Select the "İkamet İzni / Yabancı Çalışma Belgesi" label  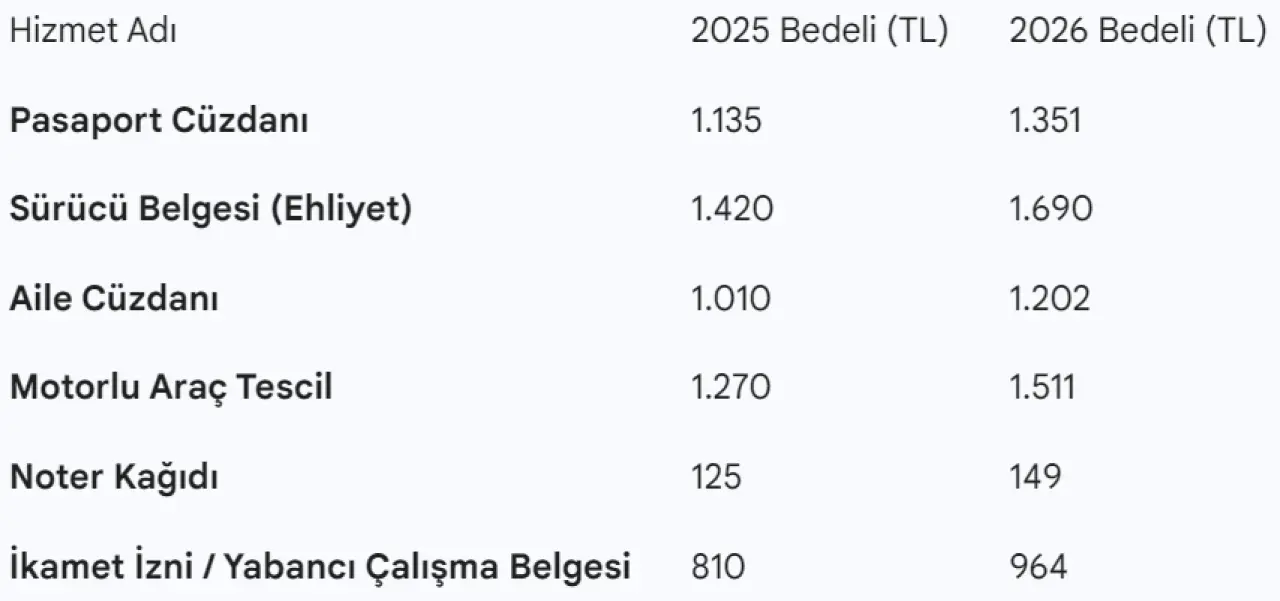(x=320, y=567)
